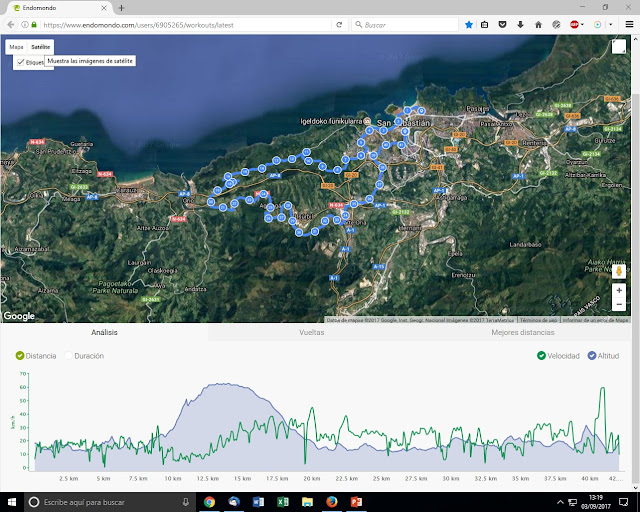Zoom in the map with plus
This screenshot has height=512, width=640.
(619, 290)
